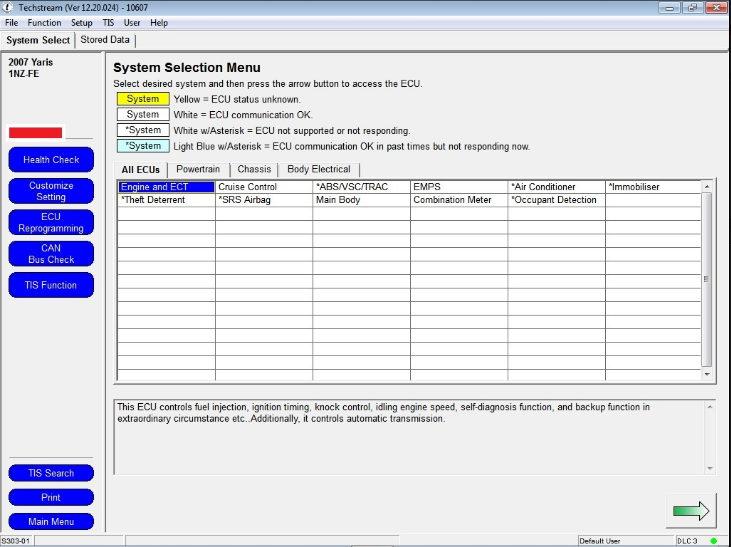Screen dimensions: 731x547
Task: Click ECU table scrollbar down arrow
Action: [x=707, y=374]
